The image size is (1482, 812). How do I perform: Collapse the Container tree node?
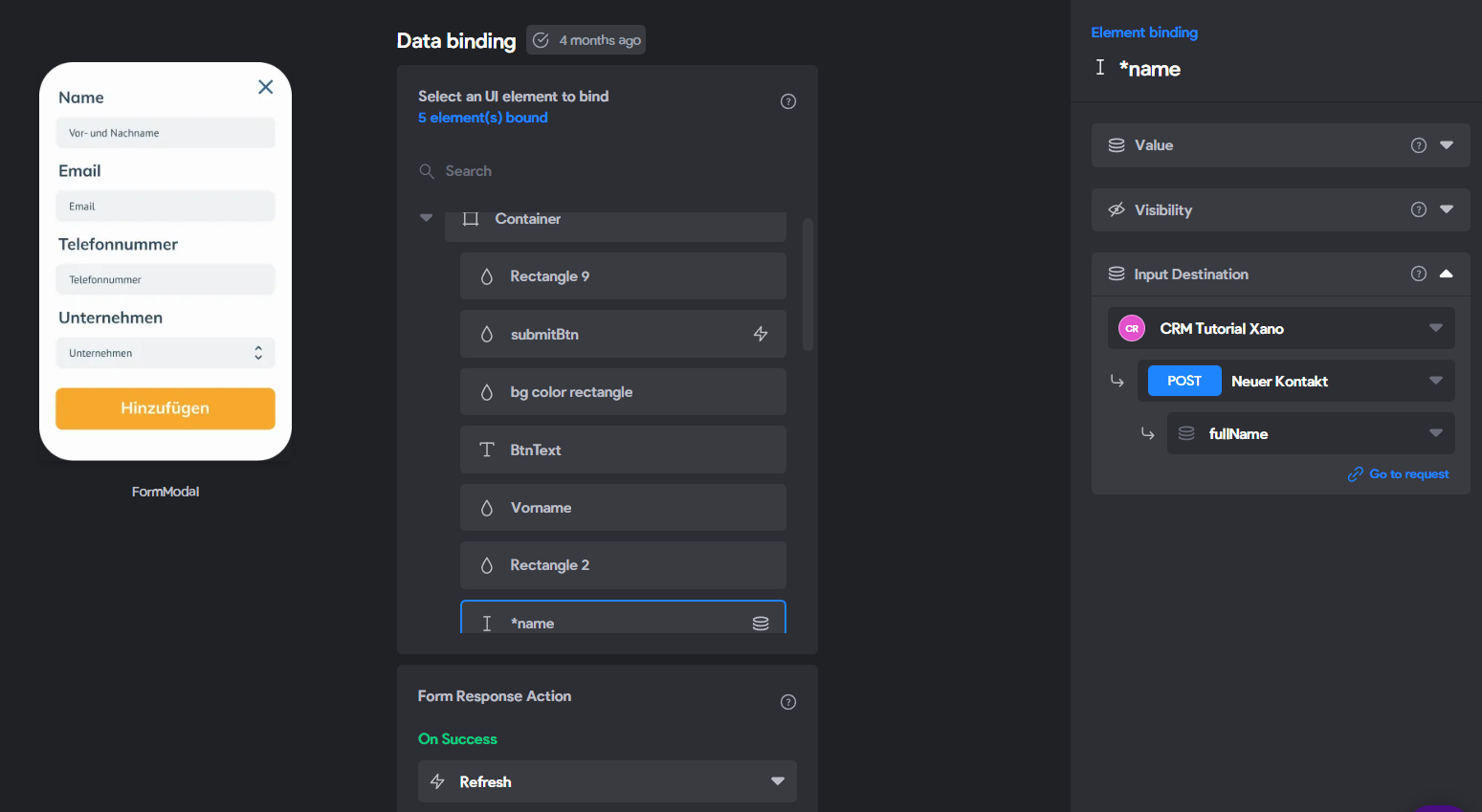point(426,218)
